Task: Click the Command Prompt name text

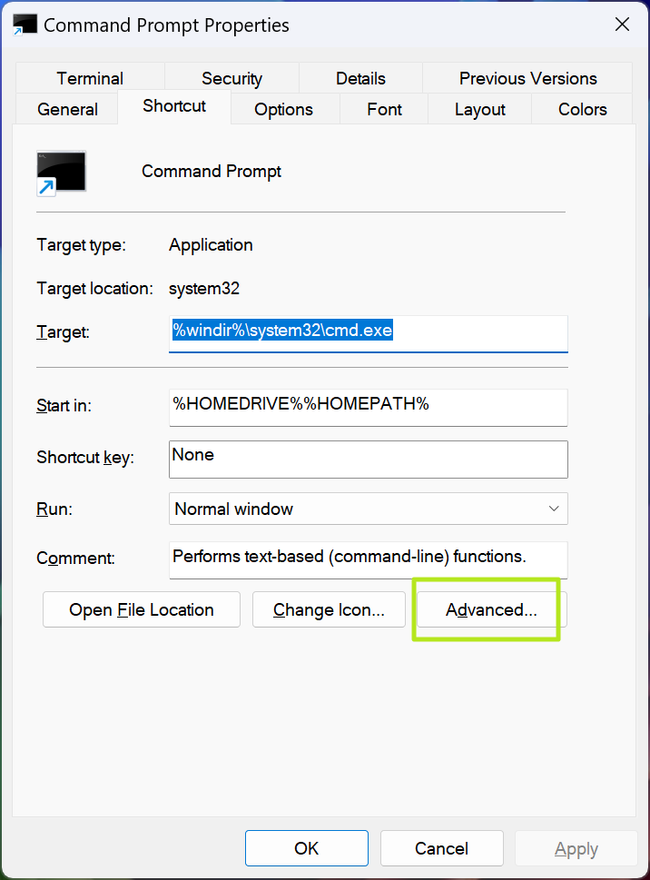Action: (211, 171)
